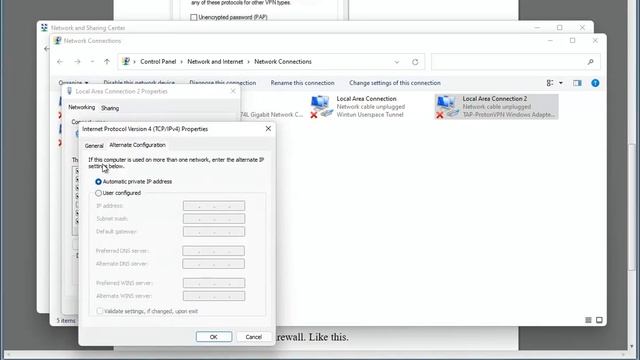Go up one level in Network Connections
Viewport: 640px width, 360px height.
click(107, 62)
